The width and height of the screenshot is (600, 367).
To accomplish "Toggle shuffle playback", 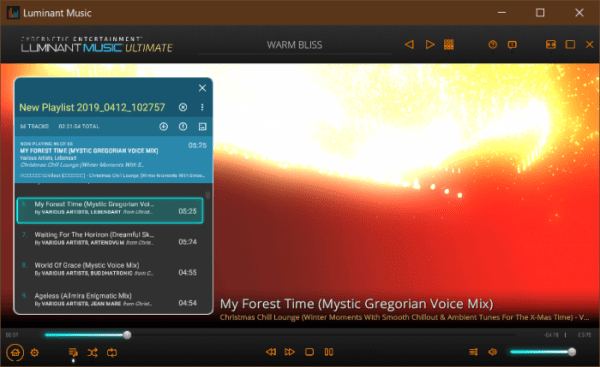I will coord(92,352).
